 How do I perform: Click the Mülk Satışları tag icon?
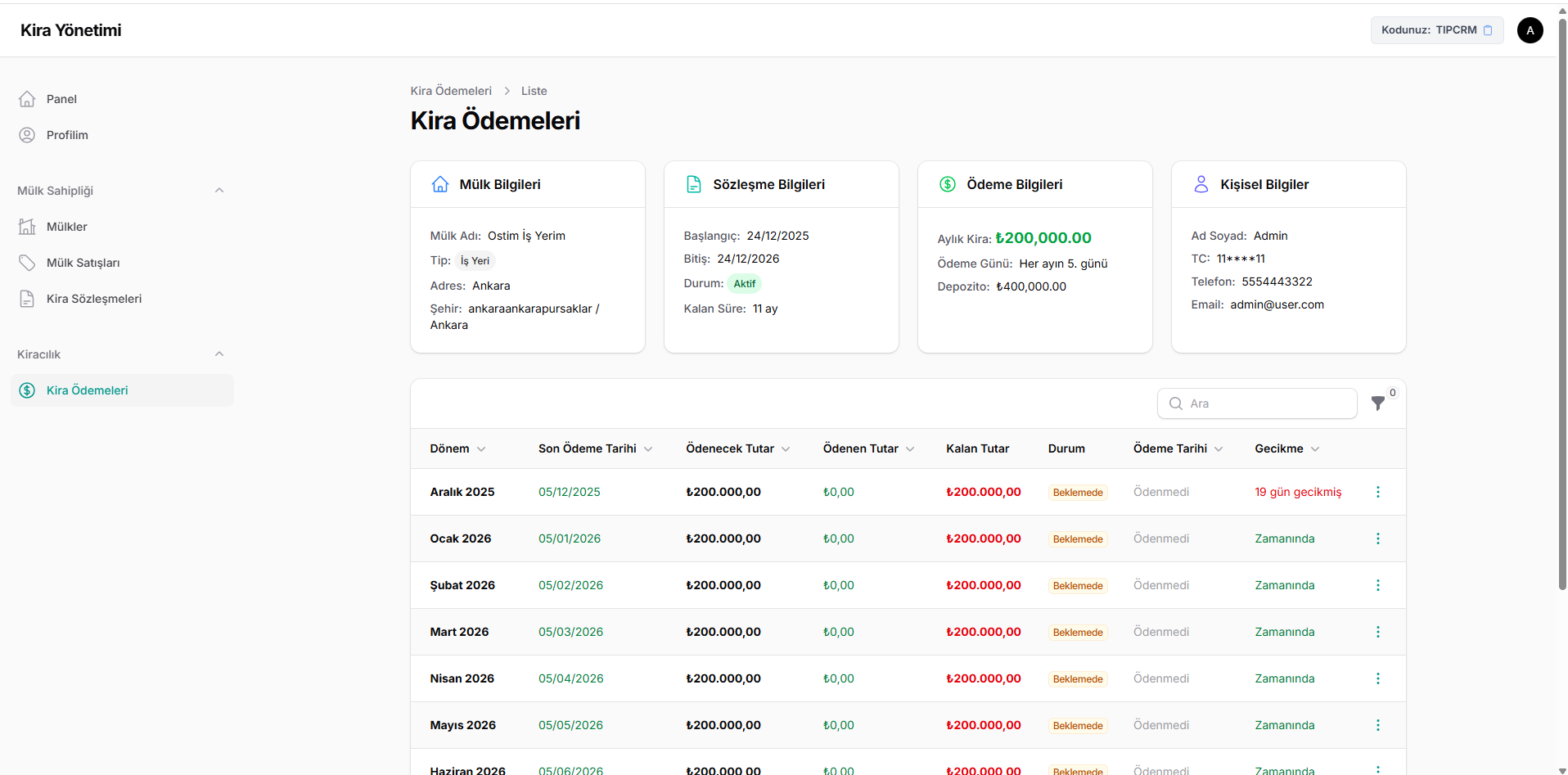tap(27, 263)
